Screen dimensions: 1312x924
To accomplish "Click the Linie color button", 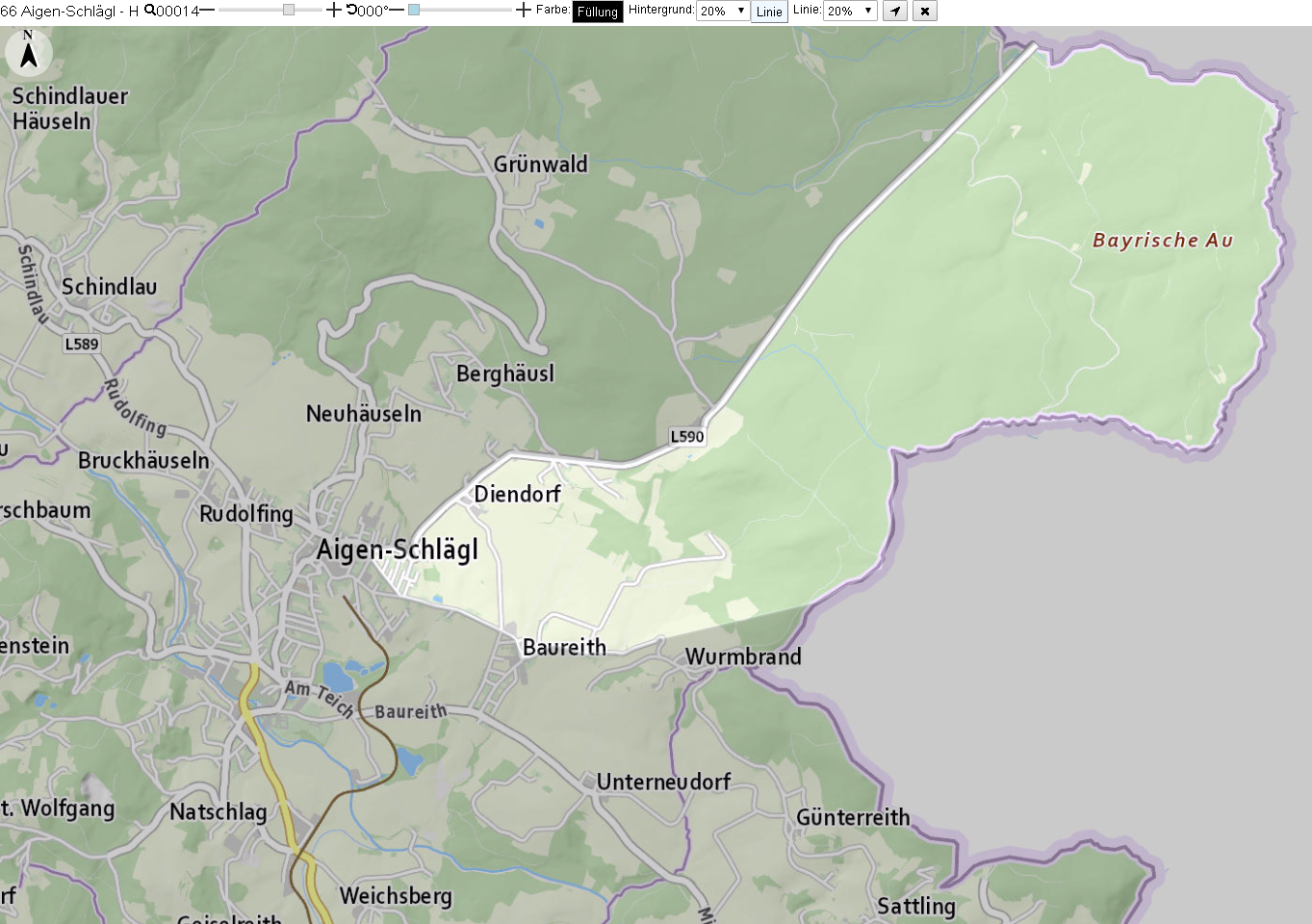I will (x=769, y=12).
